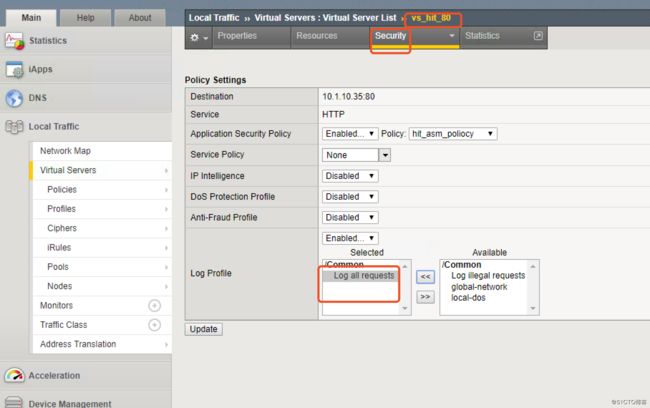Open the gear settings menu in tab bar
650x408 pixels.
(199, 38)
